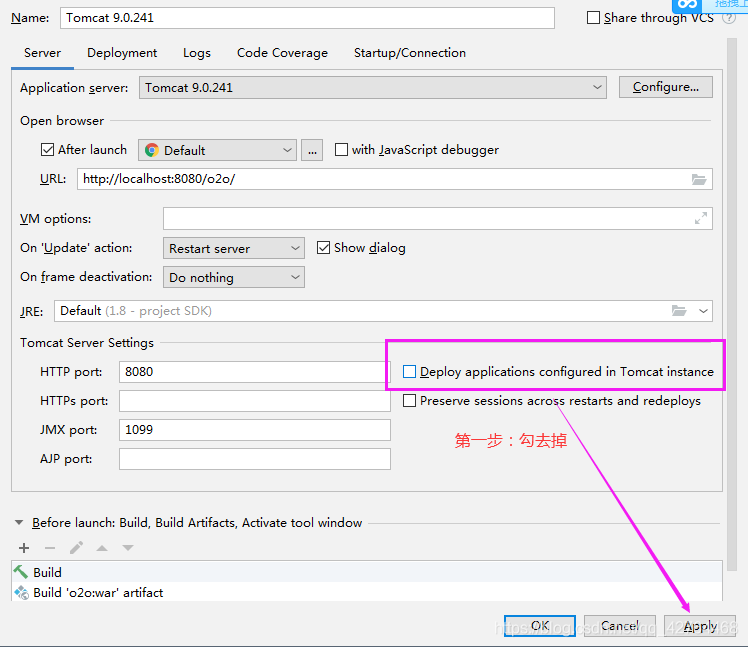748x647 pixels.
Task: Collapse the Before launch section
Action: 19,522
